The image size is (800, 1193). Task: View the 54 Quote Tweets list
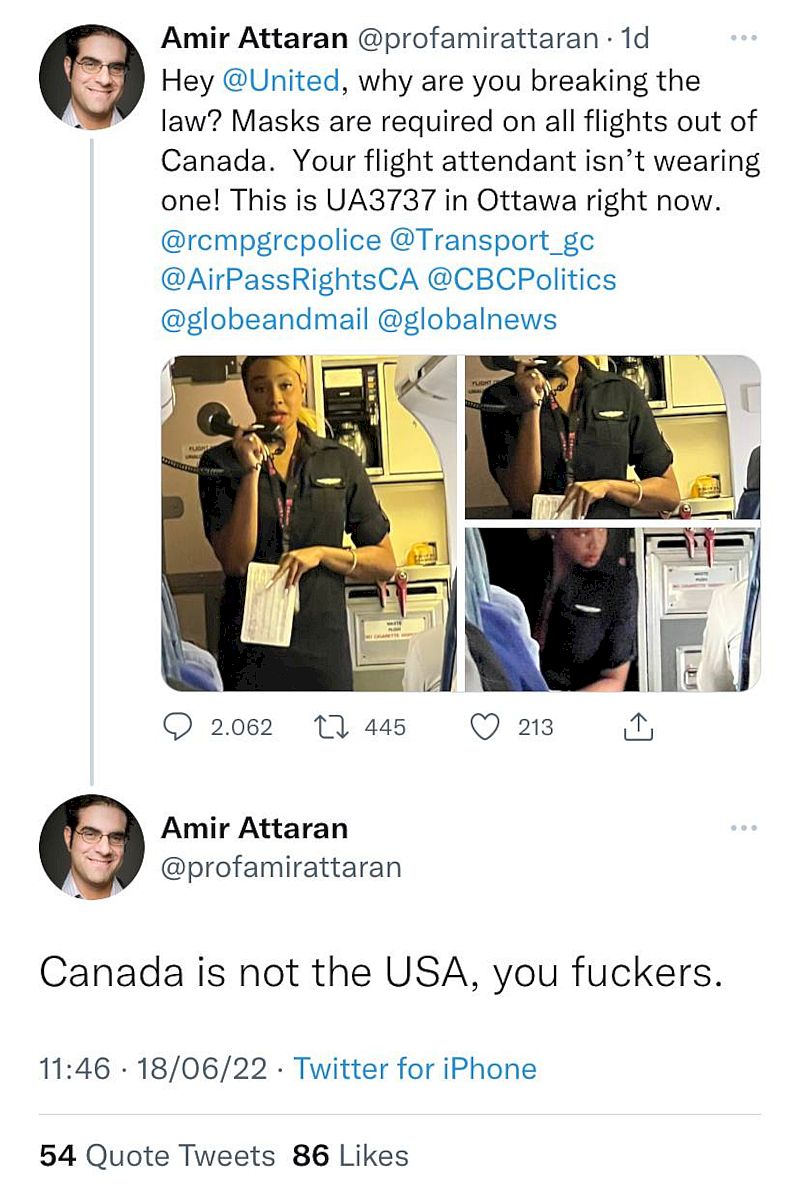157,1156
